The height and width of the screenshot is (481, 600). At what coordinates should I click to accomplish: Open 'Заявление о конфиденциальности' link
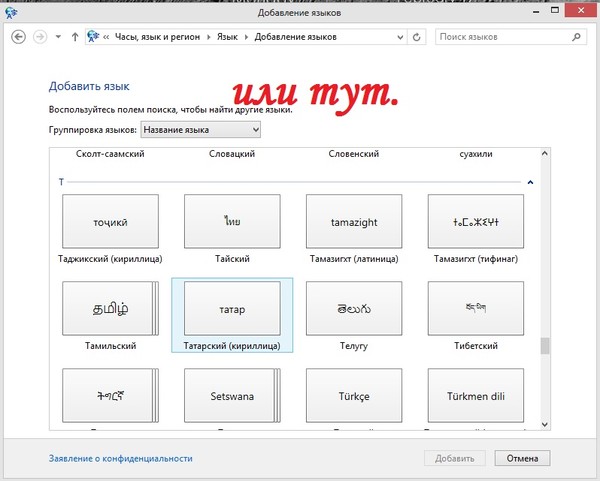(121, 458)
